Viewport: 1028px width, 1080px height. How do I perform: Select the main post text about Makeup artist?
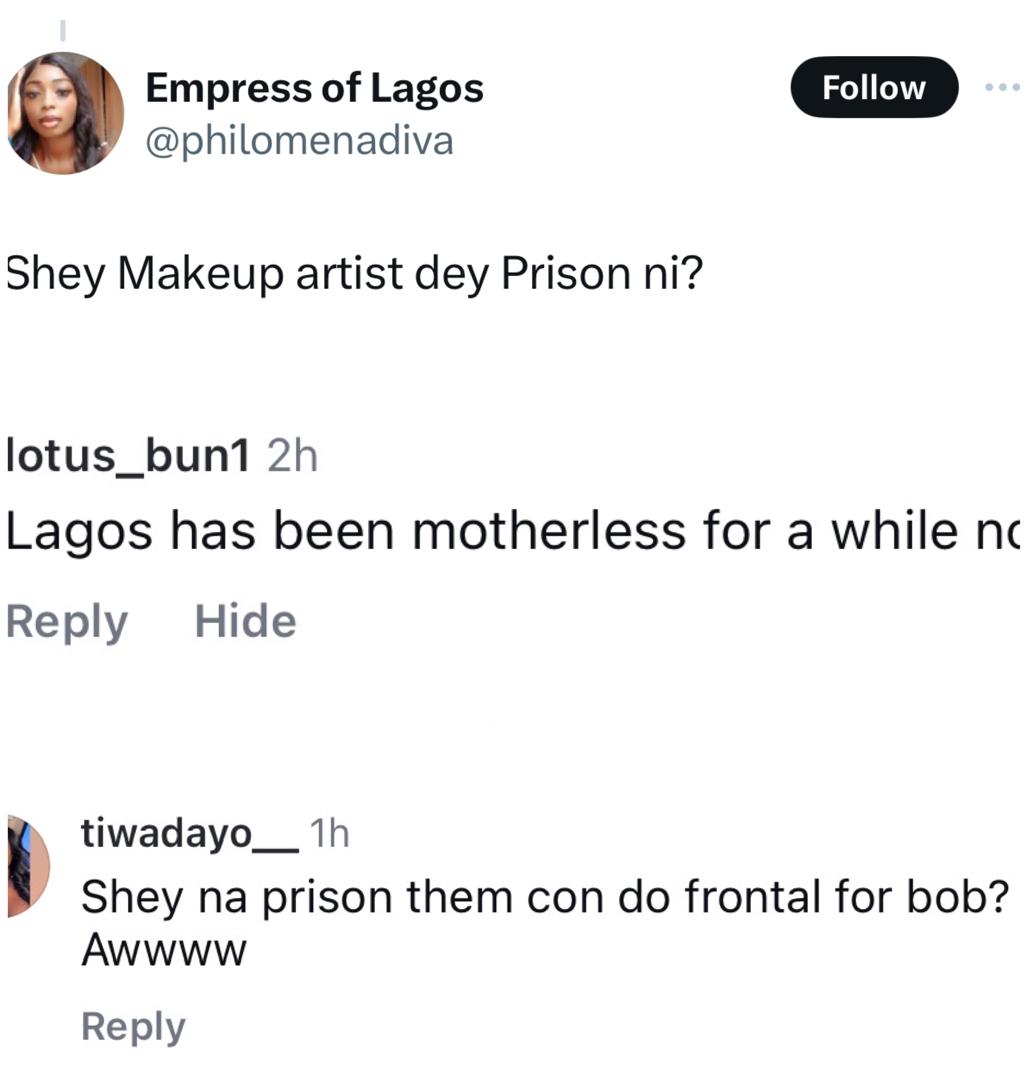[350, 274]
